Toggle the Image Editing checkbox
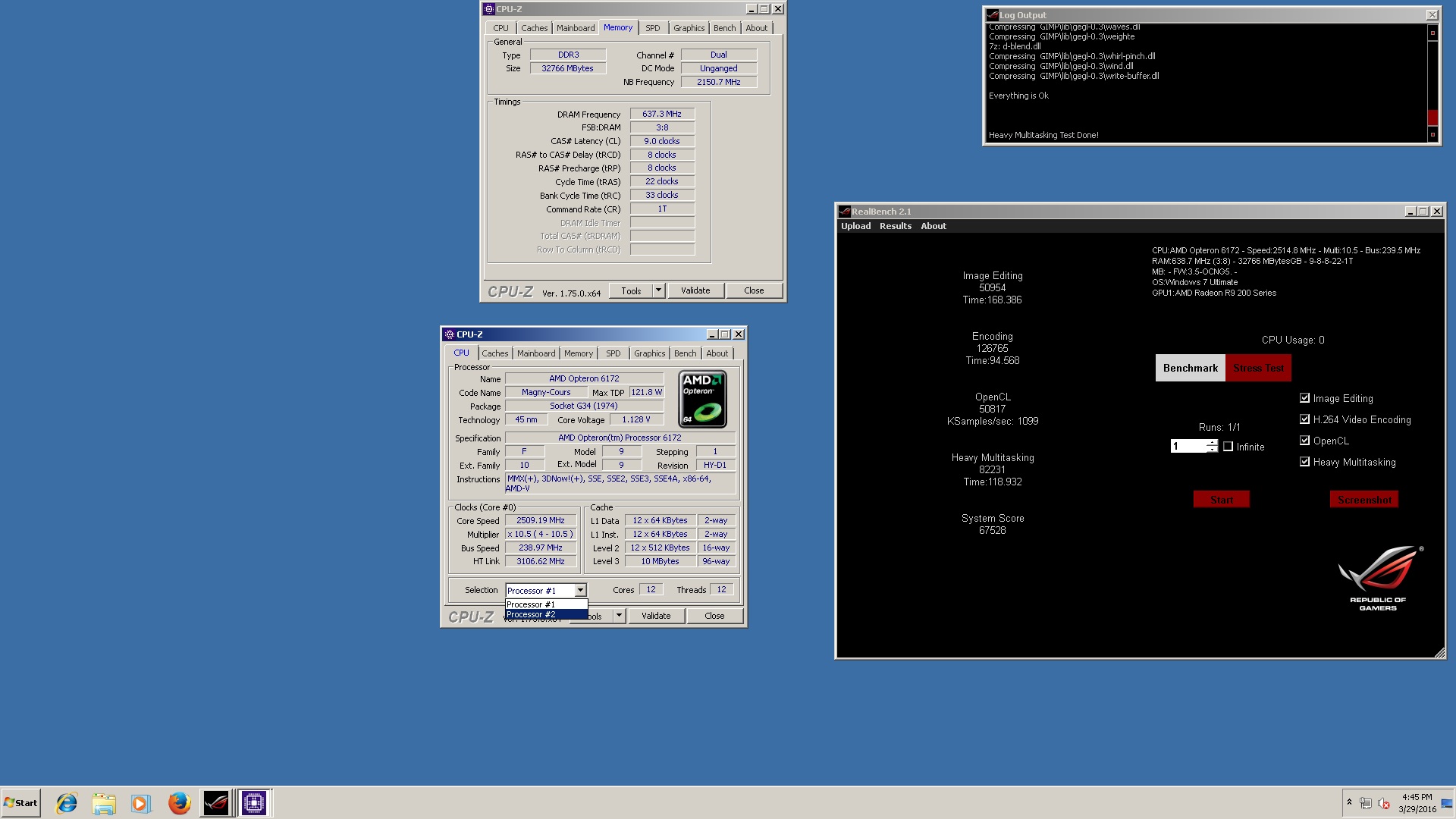 click(1305, 398)
